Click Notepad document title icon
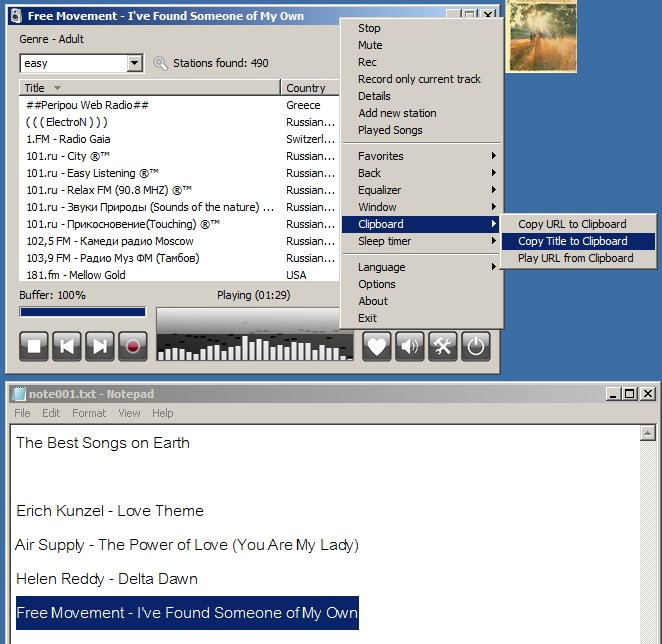The width and height of the screenshot is (662, 644). point(19,394)
